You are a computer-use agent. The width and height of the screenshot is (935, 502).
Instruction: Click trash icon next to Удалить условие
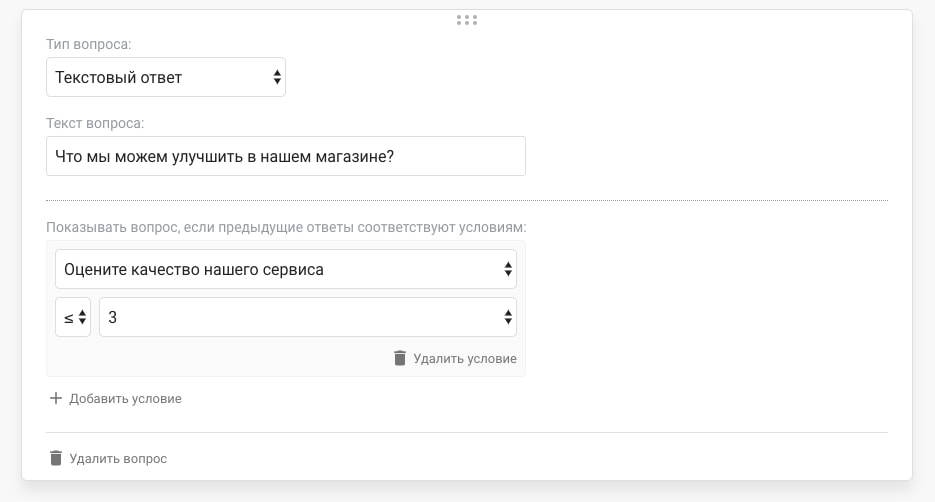(x=400, y=358)
